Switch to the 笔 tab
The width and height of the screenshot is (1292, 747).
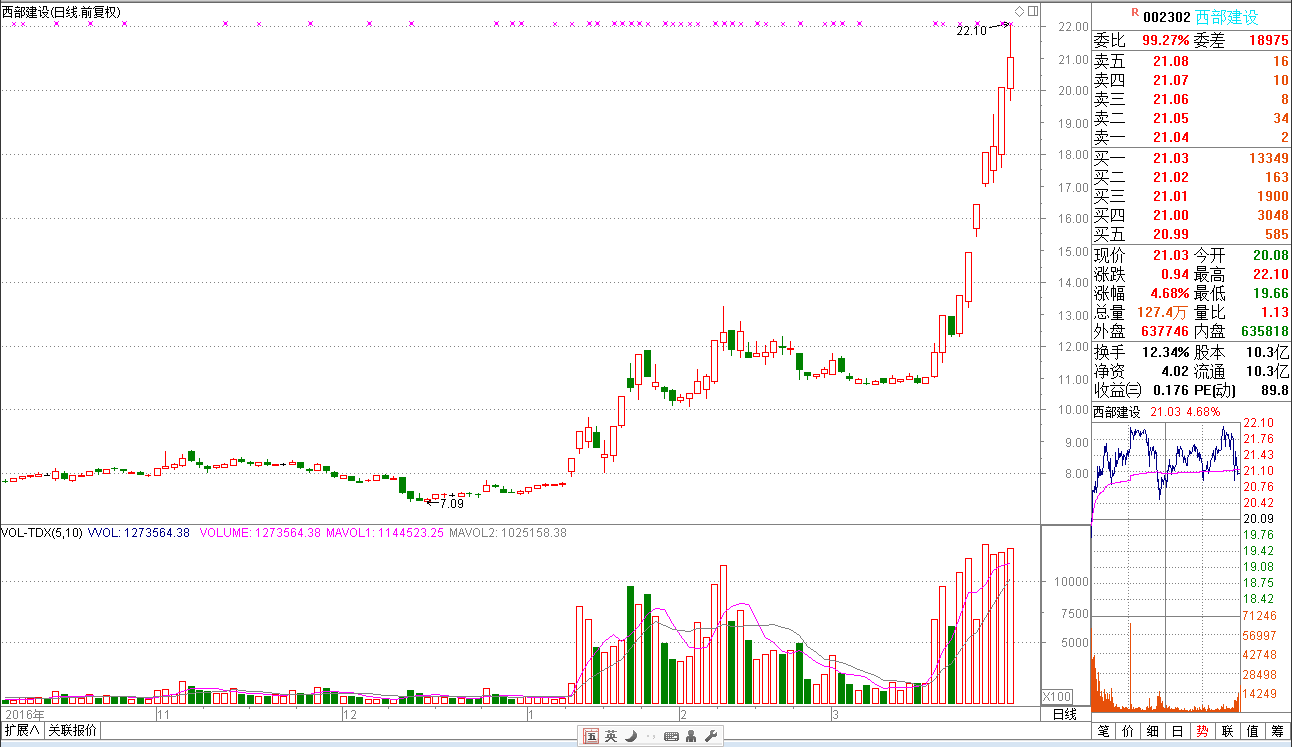[x=1104, y=732]
